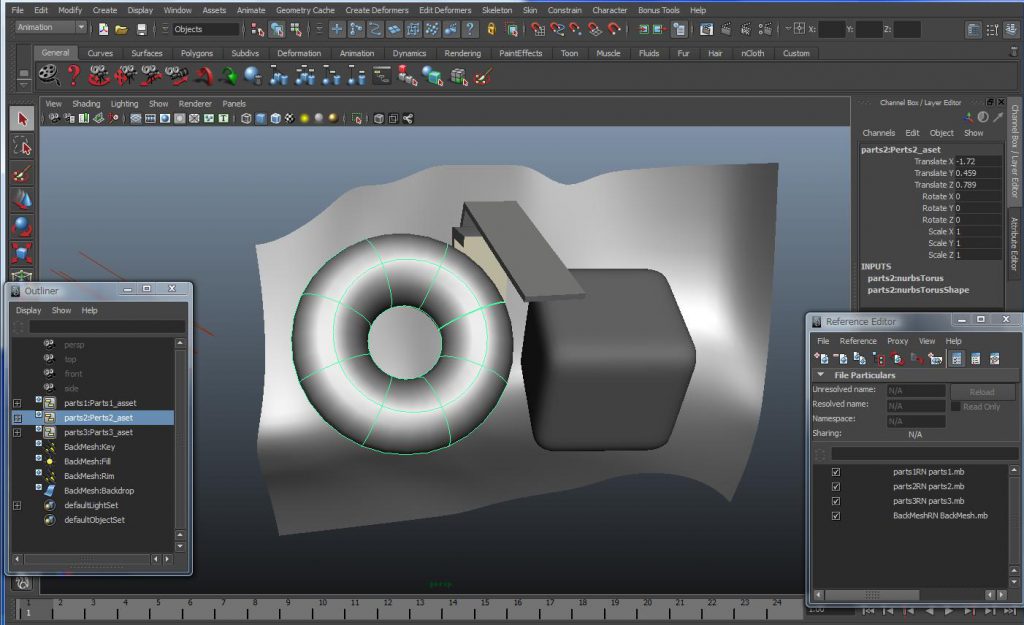Viewport: 1024px width, 625px height.
Task: Toggle the Read Only checkbox
Action: coord(956,406)
